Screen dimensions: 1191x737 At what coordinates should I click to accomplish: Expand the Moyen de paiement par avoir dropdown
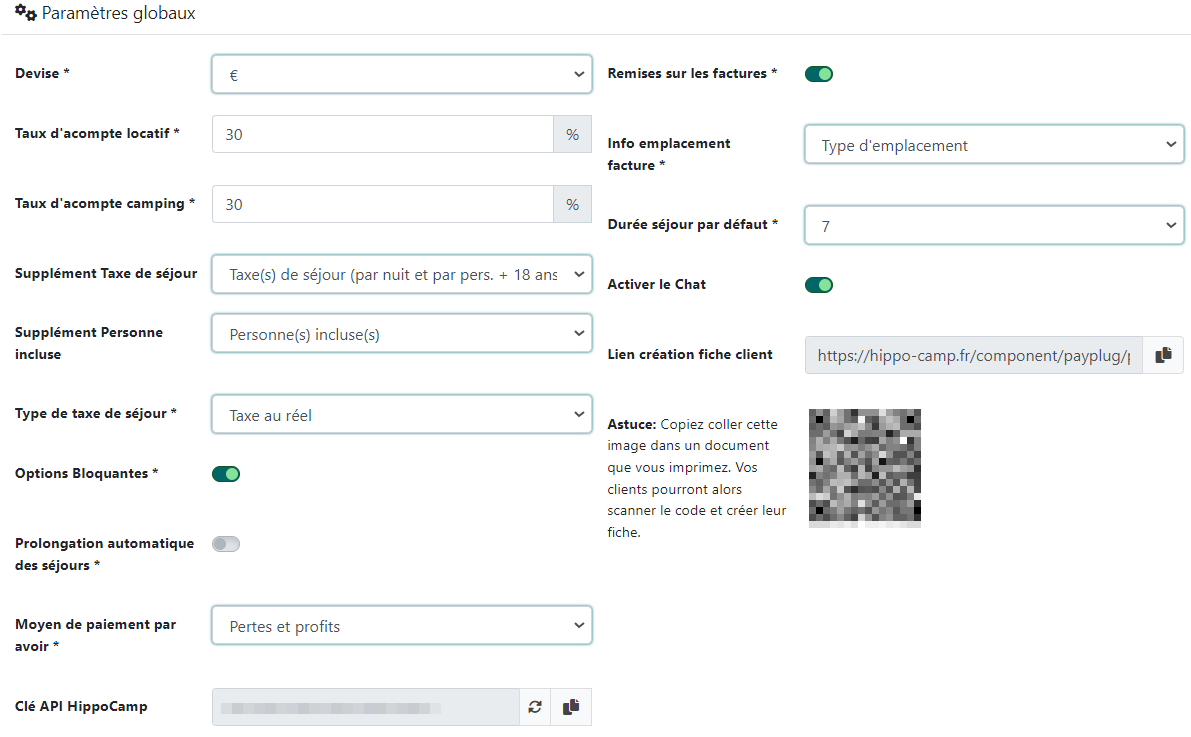click(x=401, y=626)
